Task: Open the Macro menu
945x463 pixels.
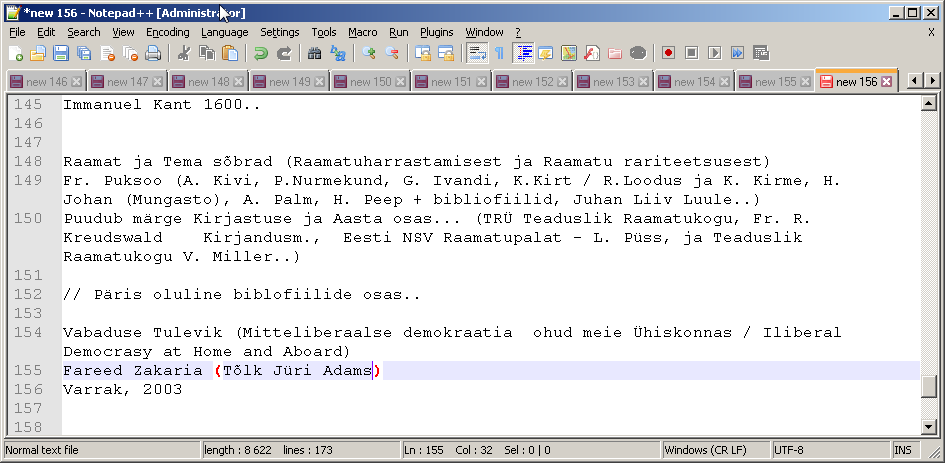Action: [363, 32]
